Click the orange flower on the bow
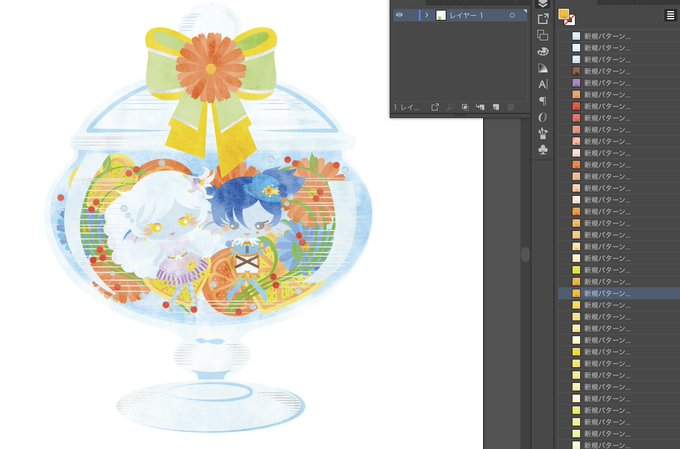The image size is (680, 449). [x=211, y=68]
